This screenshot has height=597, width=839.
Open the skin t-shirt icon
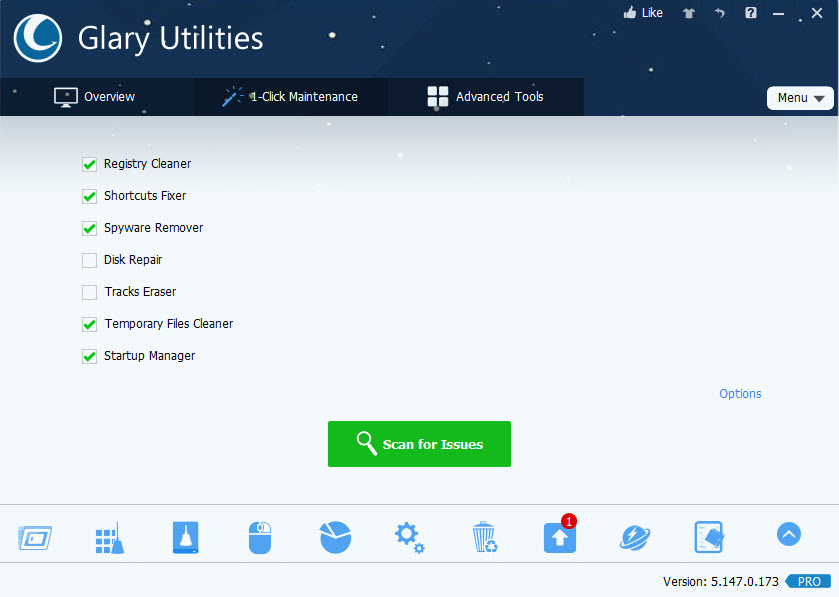point(689,13)
